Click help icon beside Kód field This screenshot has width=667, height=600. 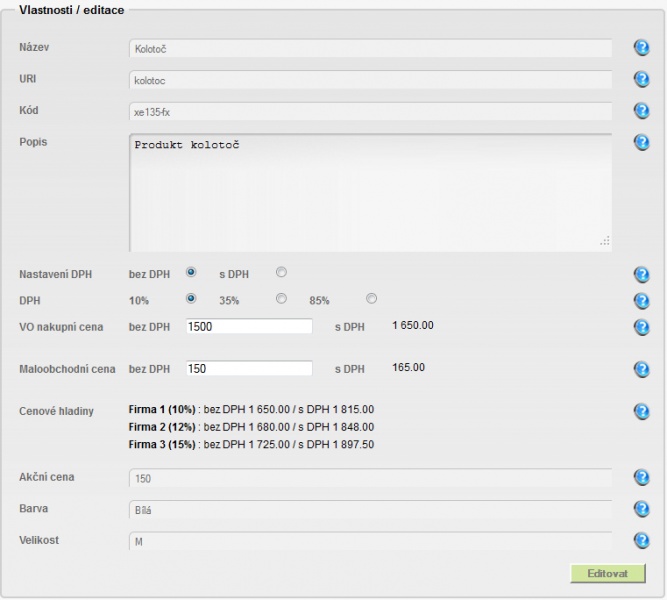click(x=641, y=111)
